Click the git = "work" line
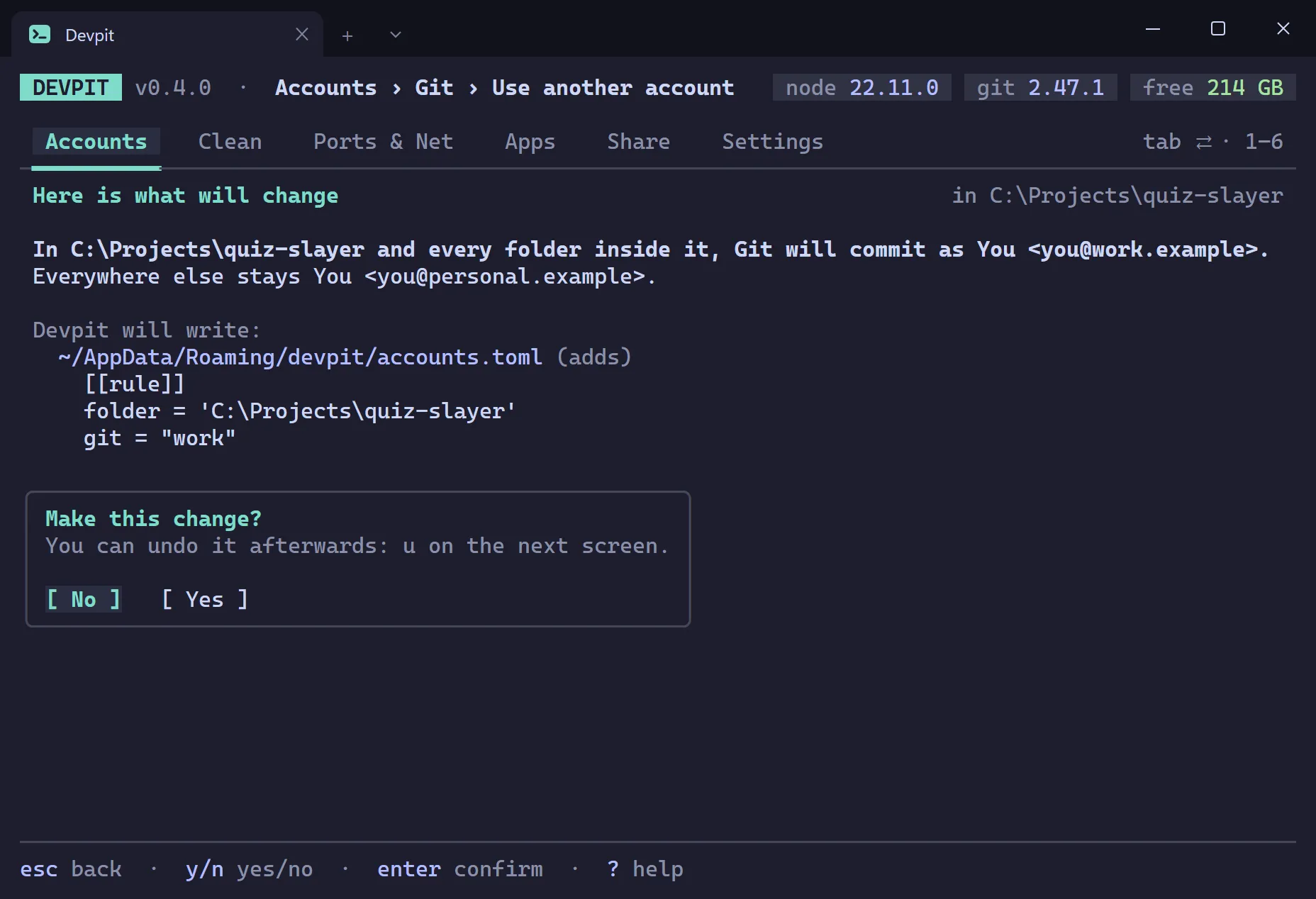1316x899 pixels. click(x=160, y=437)
